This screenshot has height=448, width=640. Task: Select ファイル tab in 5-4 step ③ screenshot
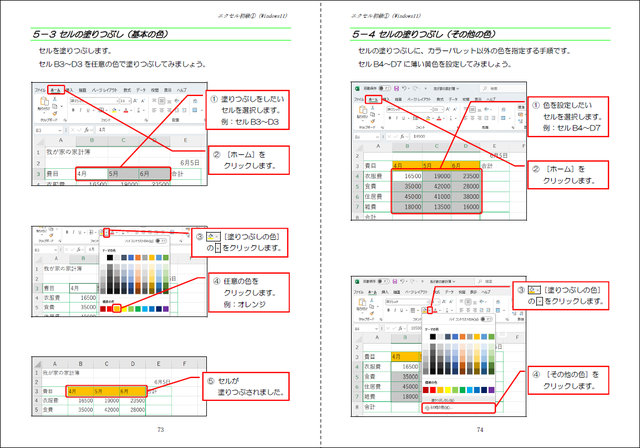pyautogui.click(x=359, y=292)
